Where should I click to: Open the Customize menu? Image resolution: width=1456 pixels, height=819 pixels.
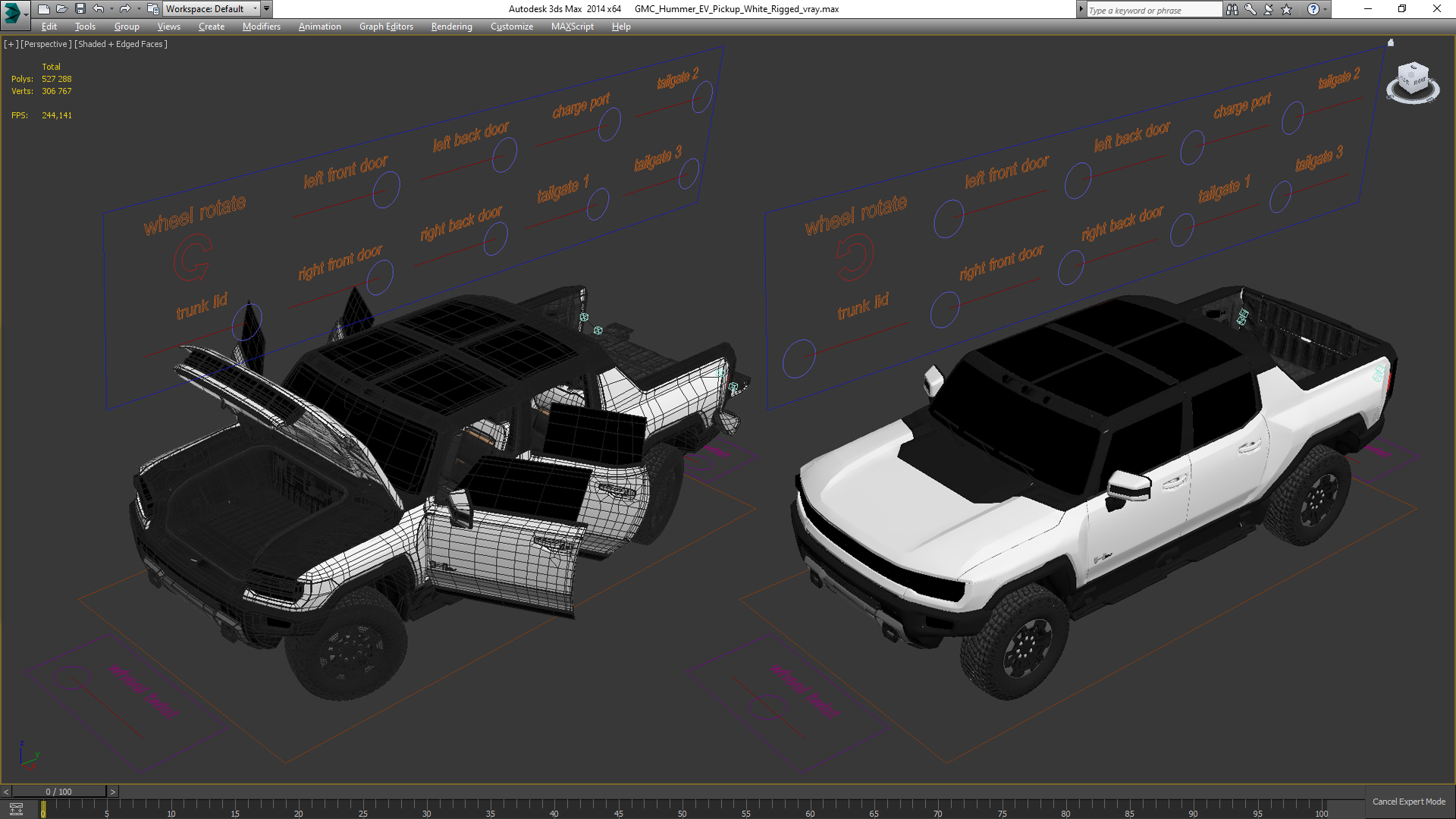[x=511, y=27]
